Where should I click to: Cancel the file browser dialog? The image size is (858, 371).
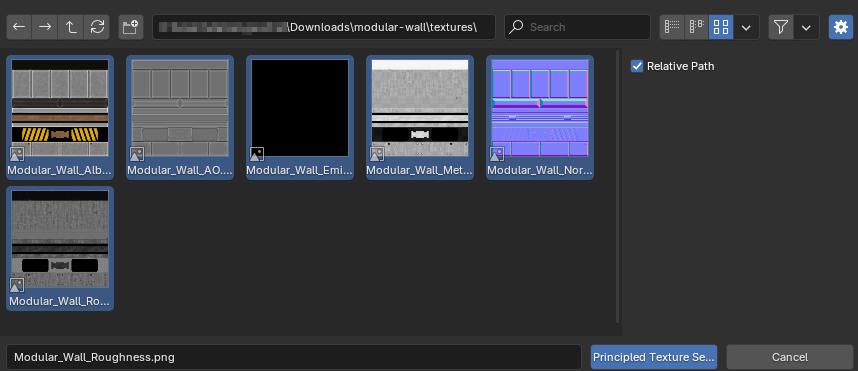click(x=790, y=357)
